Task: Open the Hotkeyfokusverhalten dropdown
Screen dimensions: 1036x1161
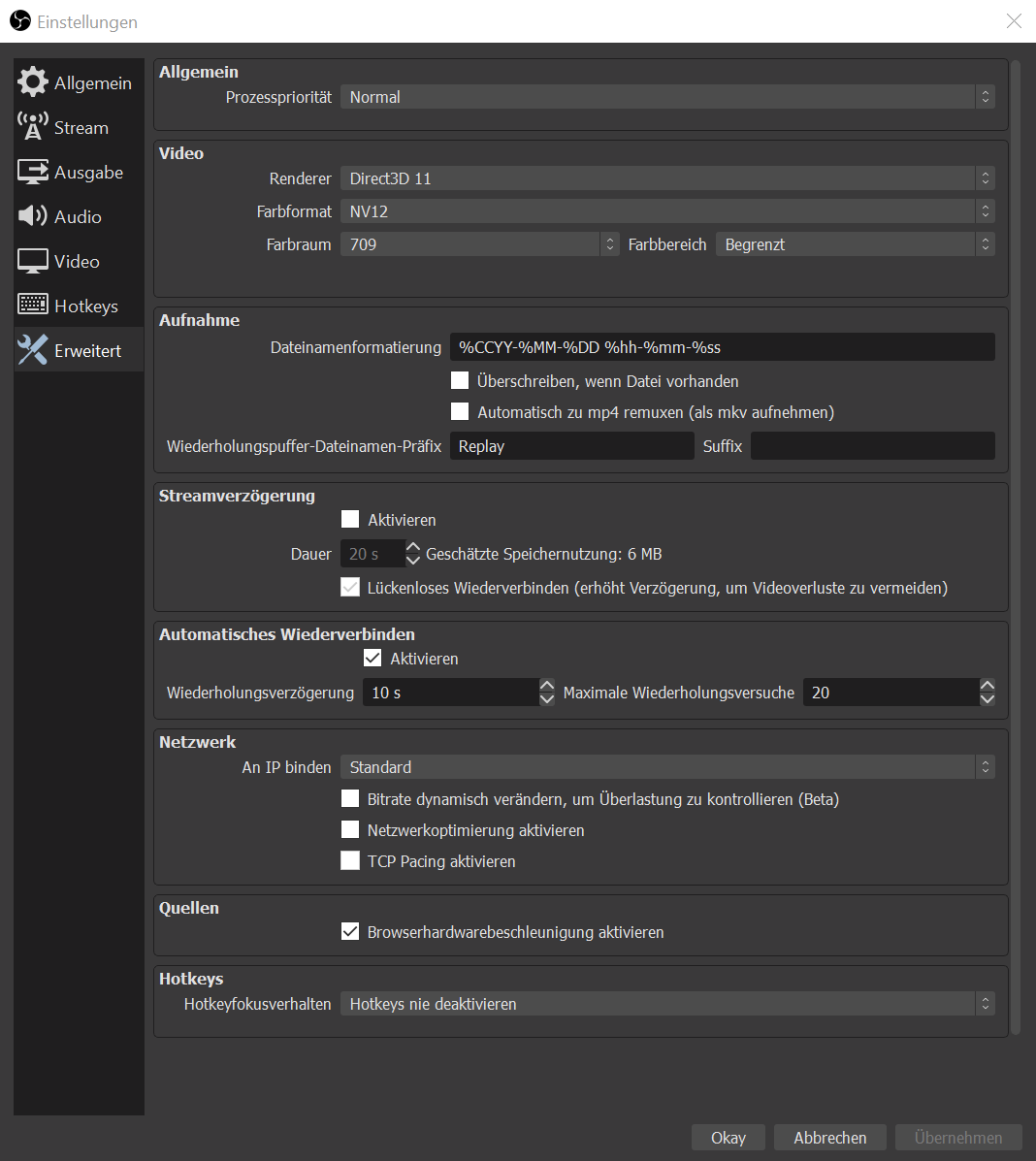Action: tap(666, 1004)
